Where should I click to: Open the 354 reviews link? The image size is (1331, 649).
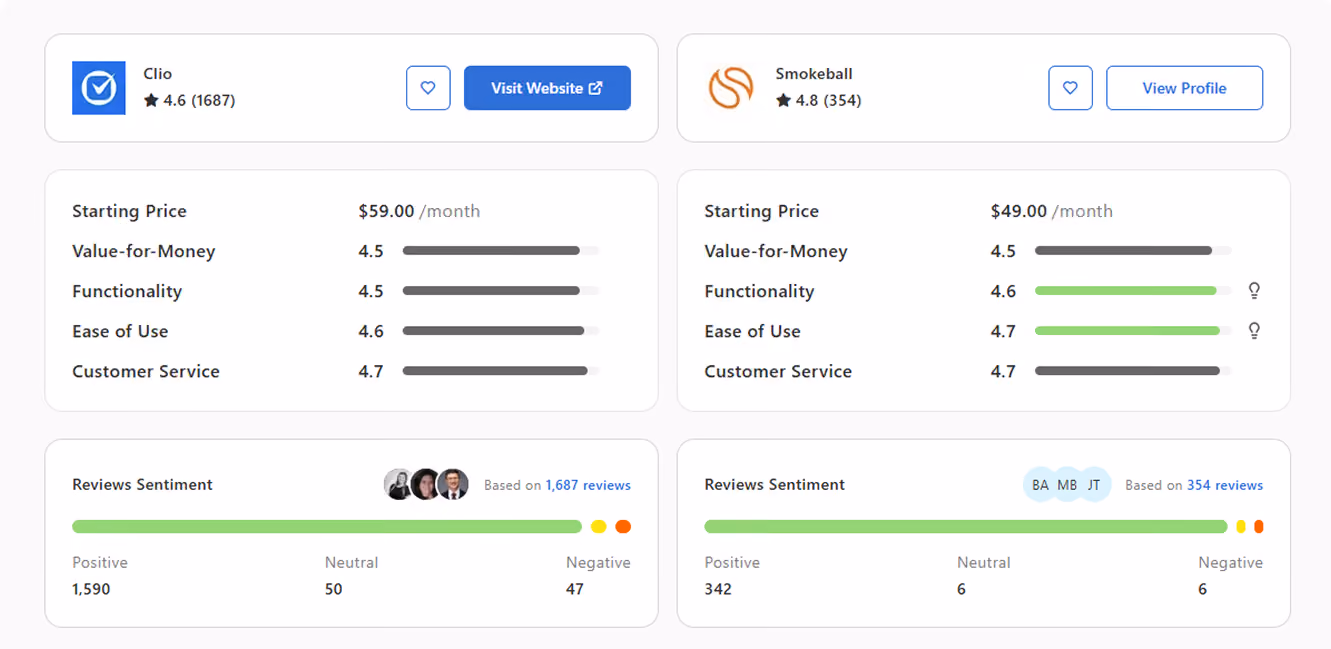(1225, 485)
